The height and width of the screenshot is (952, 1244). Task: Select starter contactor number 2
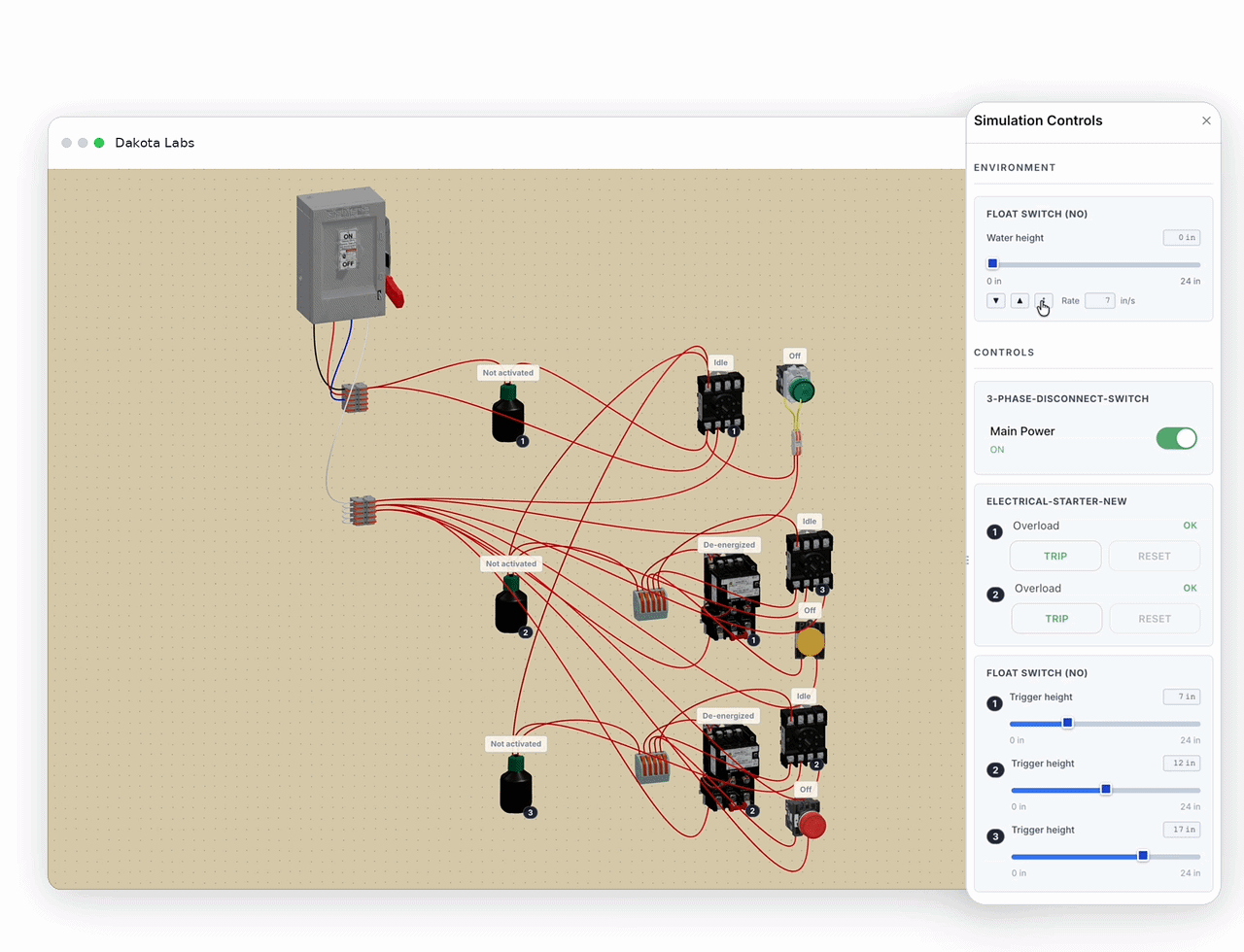coord(730,767)
